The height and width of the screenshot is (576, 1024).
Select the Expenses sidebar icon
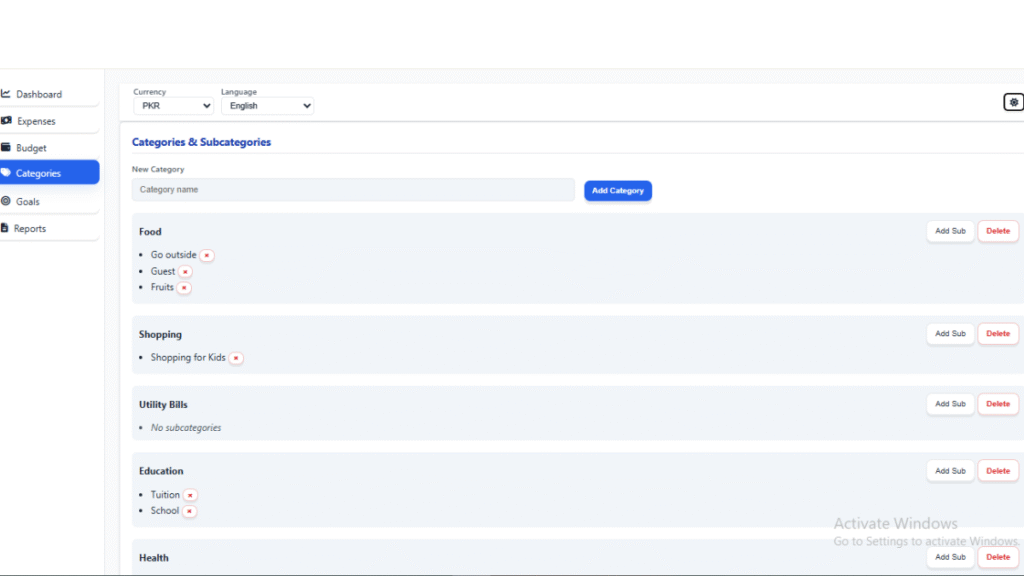(x=13, y=121)
